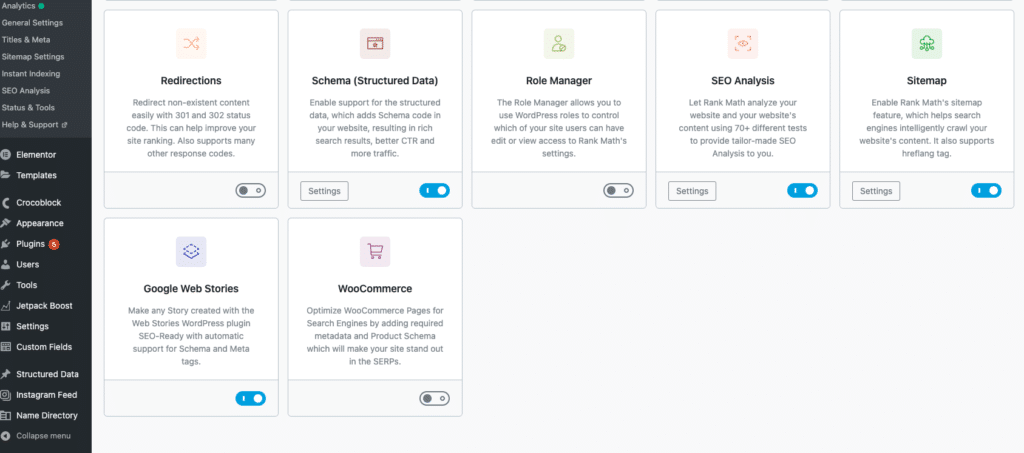The image size is (1024, 453).
Task: Open Settings for the SEO Analysis module
Action: [692, 191]
